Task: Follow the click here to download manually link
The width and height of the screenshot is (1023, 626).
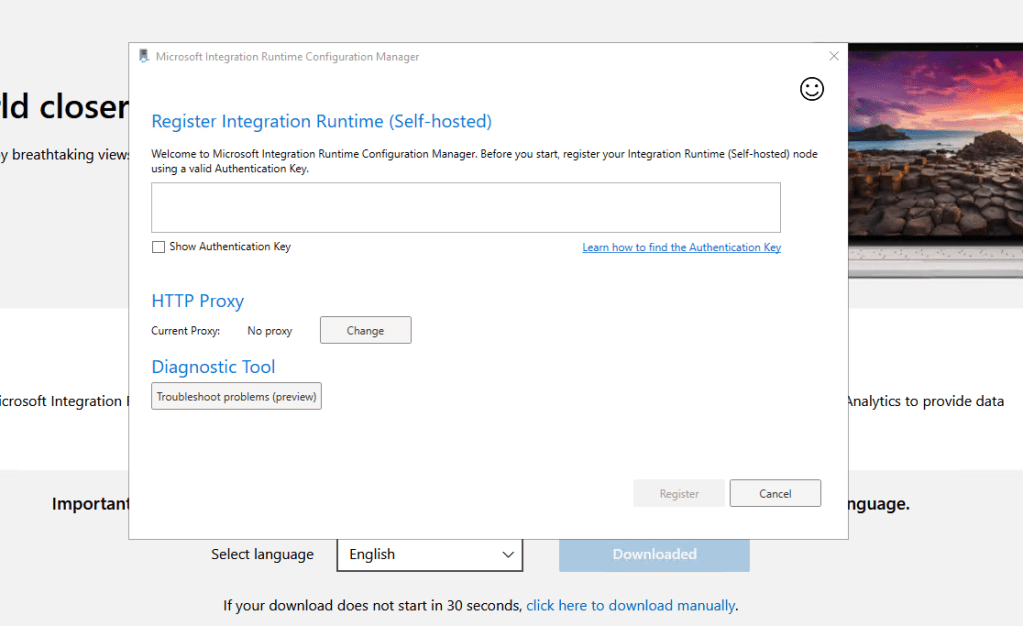Action: (630, 605)
